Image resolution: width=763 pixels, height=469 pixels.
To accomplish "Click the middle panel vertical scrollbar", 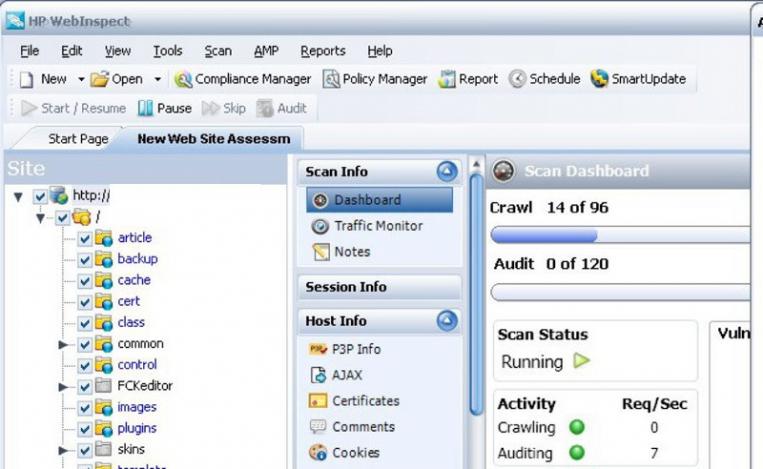I will (476, 300).
